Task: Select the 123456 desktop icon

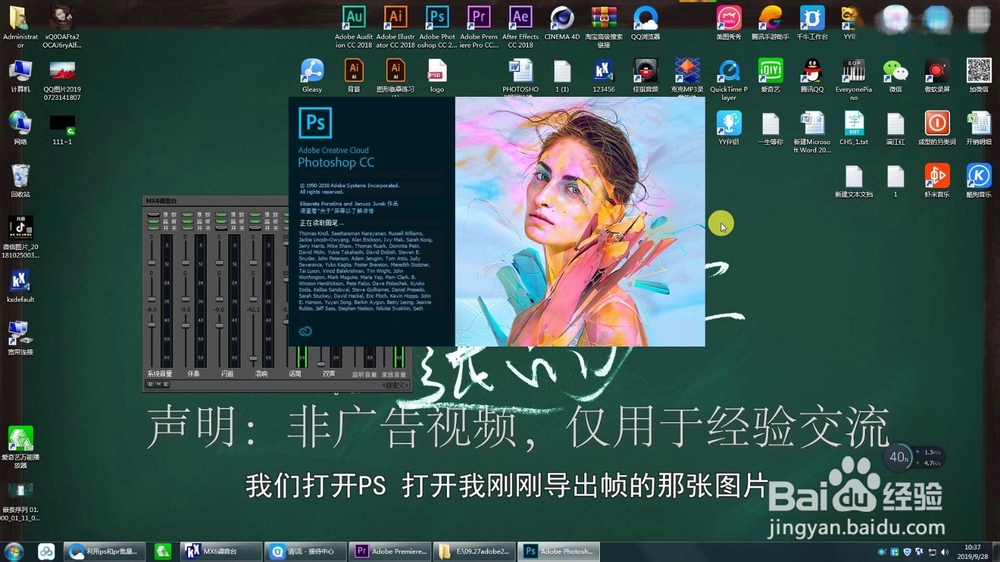Action: click(x=603, y=75)
